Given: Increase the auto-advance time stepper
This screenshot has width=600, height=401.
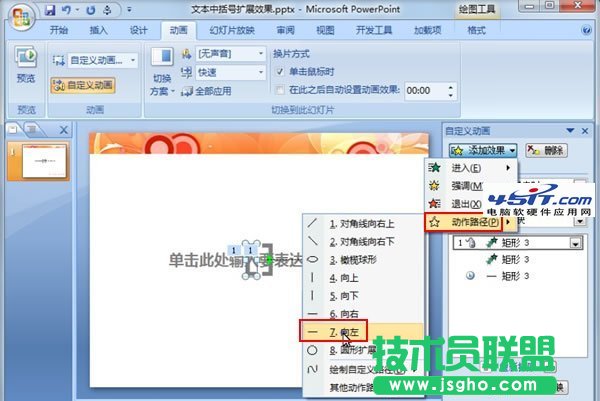Looking at the screenshot, I should point(450,87).
